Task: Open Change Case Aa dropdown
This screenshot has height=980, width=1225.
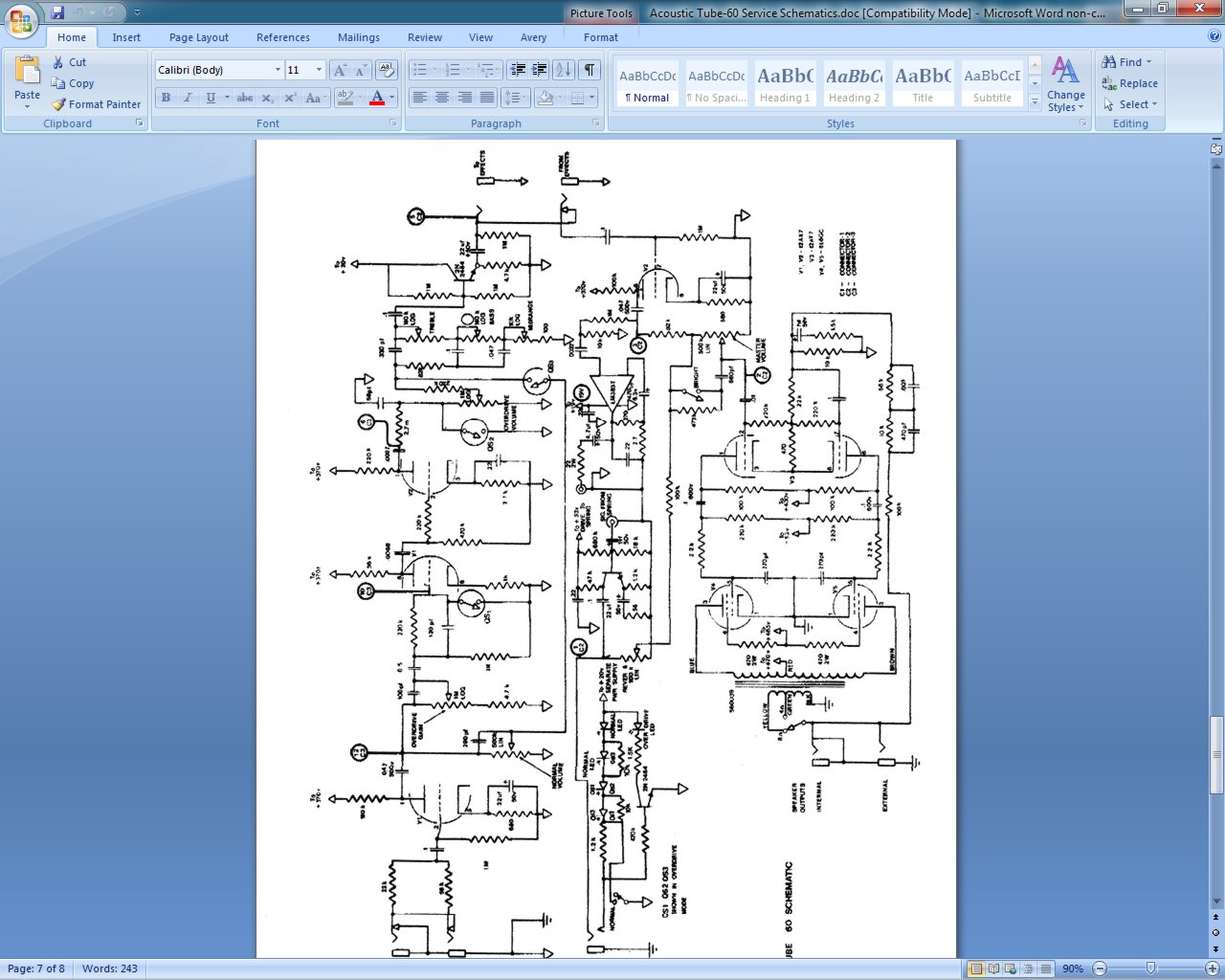Action: point(315,98)
